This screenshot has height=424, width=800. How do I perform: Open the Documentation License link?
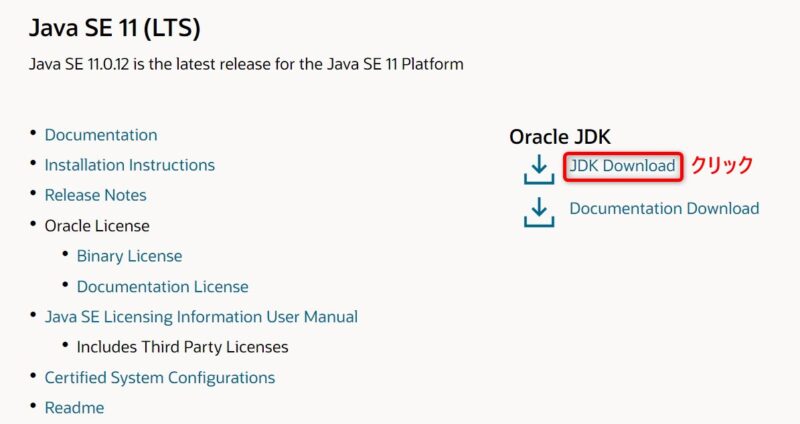click(x=163, y=286)
